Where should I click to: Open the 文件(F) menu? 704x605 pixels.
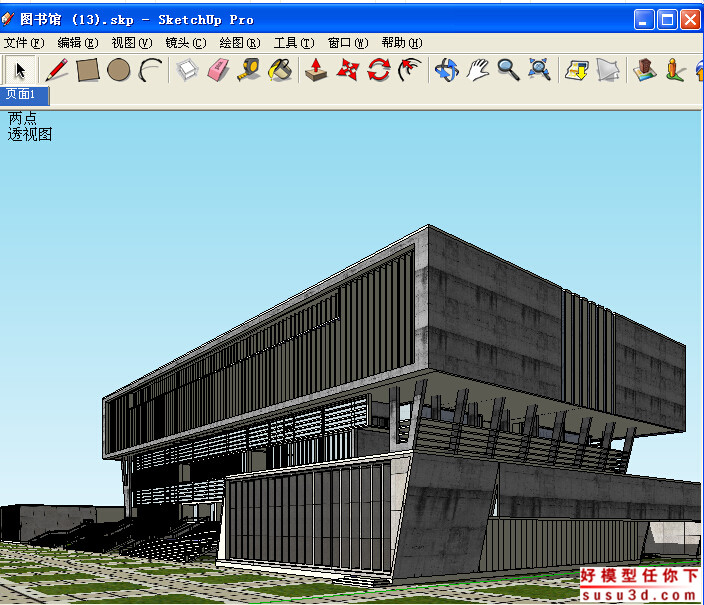tap(24, 43)
